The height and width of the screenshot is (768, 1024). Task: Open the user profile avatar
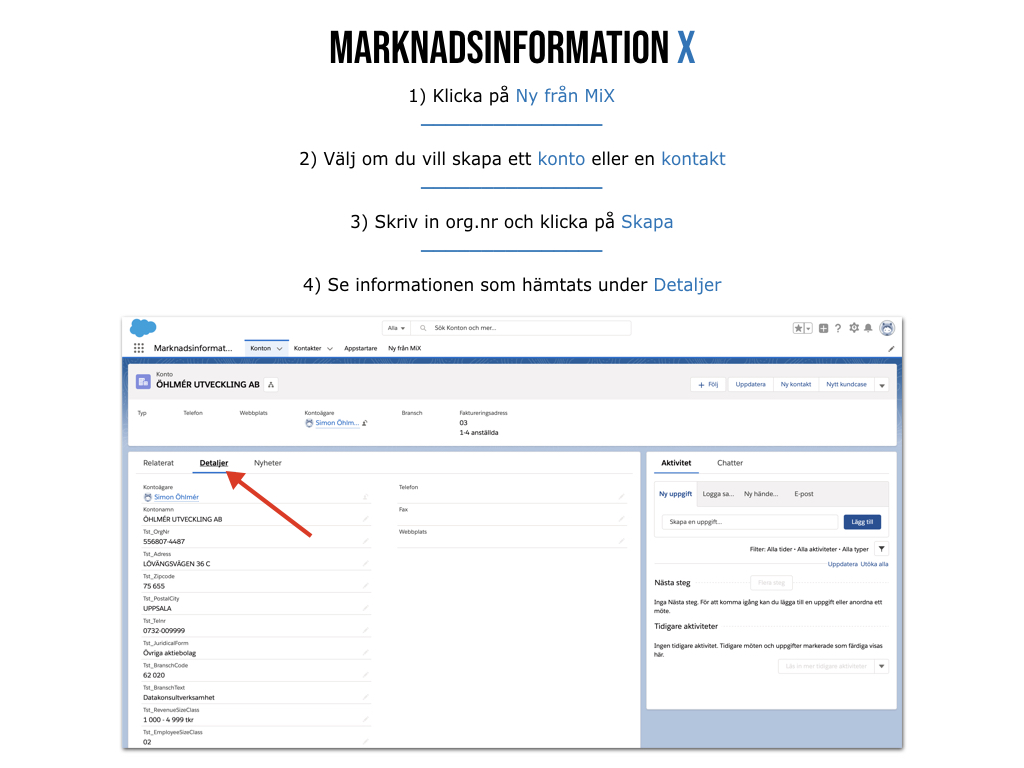[x=886, y=328]
